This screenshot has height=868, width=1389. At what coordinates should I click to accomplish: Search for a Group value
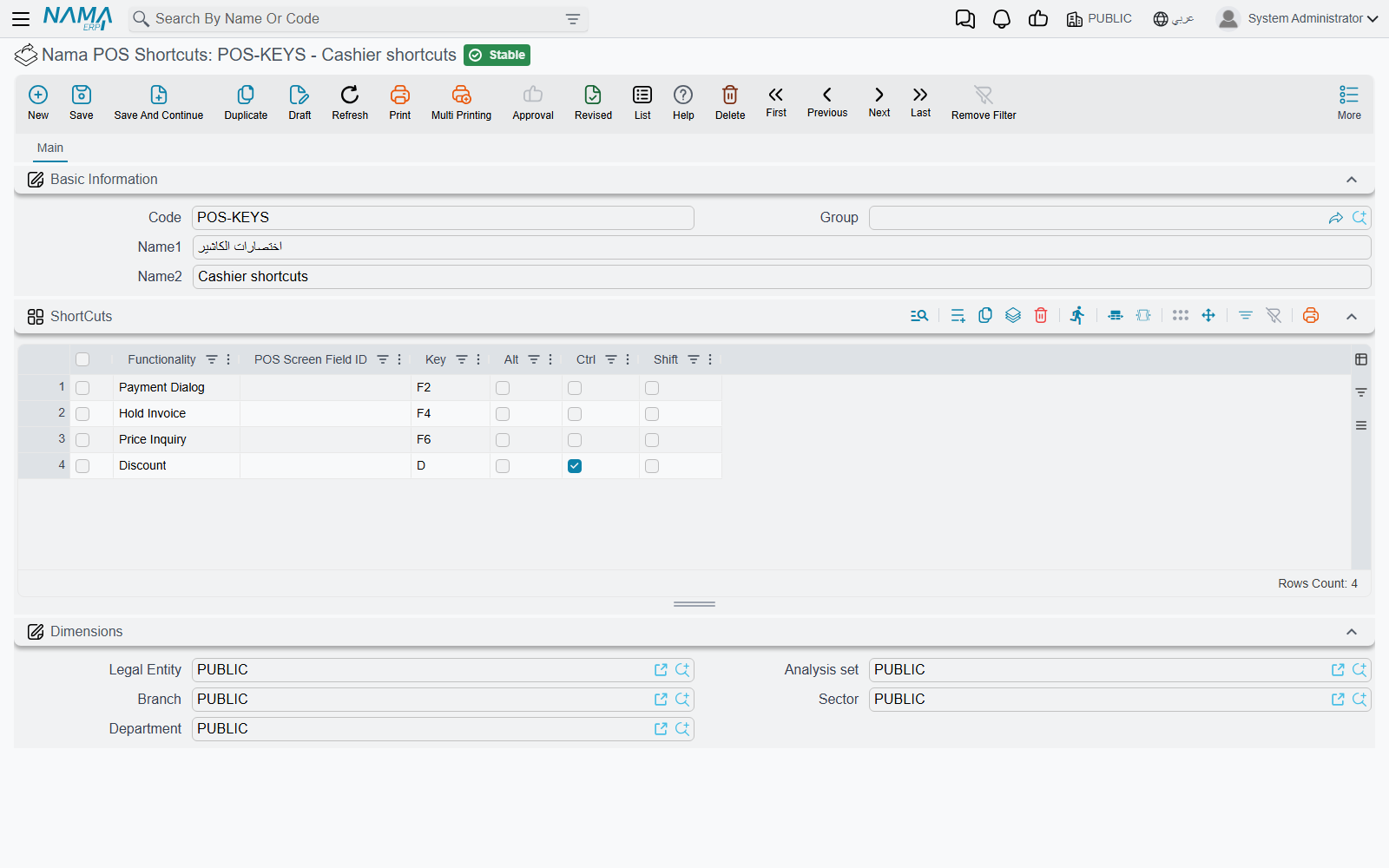(1359, 218)
